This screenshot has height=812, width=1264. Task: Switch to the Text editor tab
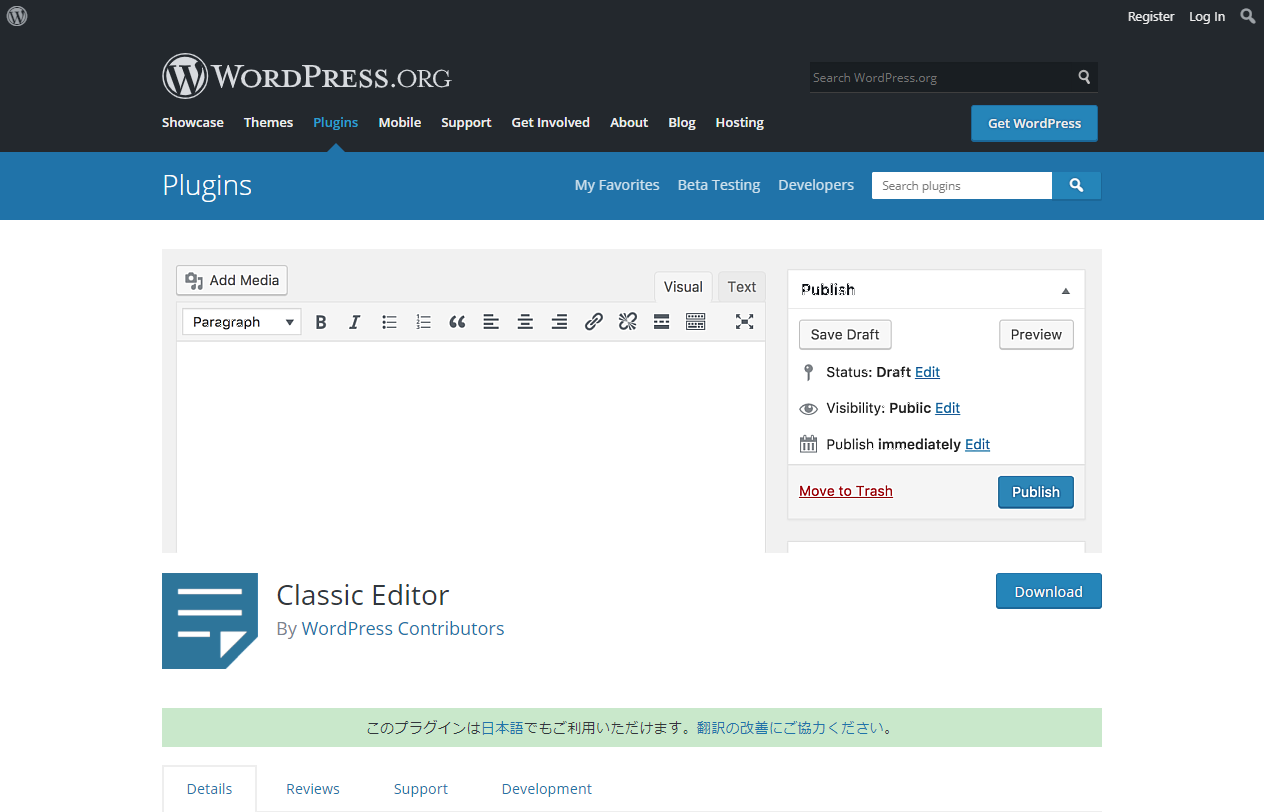[742, 287]
